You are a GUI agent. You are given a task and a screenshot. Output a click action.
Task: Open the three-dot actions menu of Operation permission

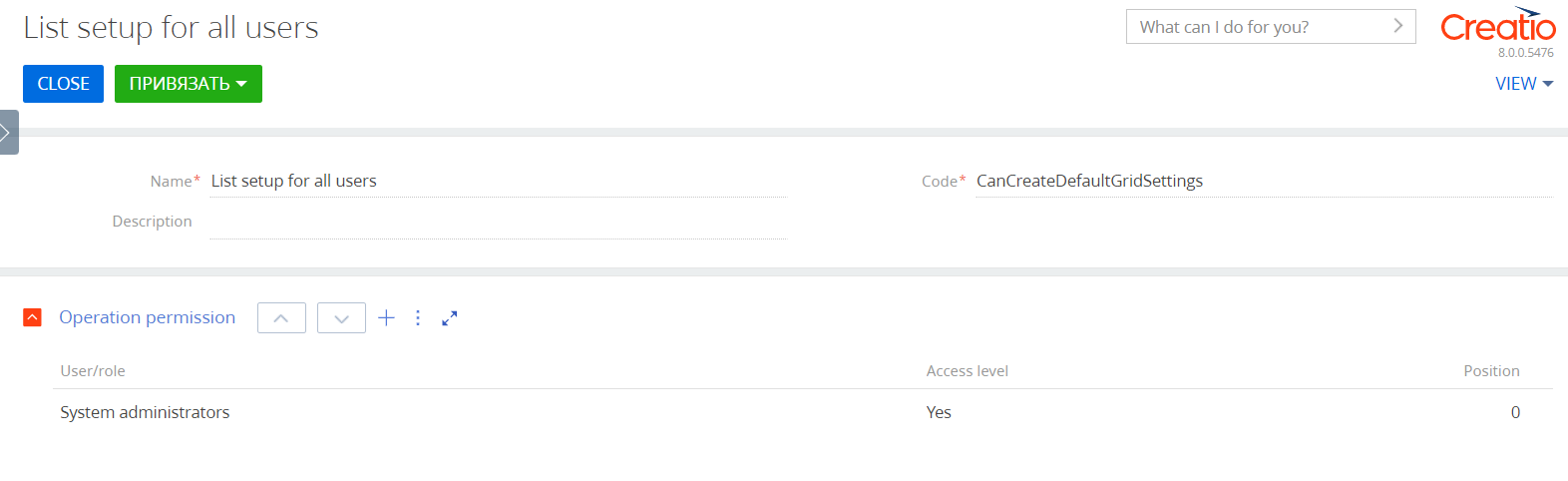tap(418, 317)
